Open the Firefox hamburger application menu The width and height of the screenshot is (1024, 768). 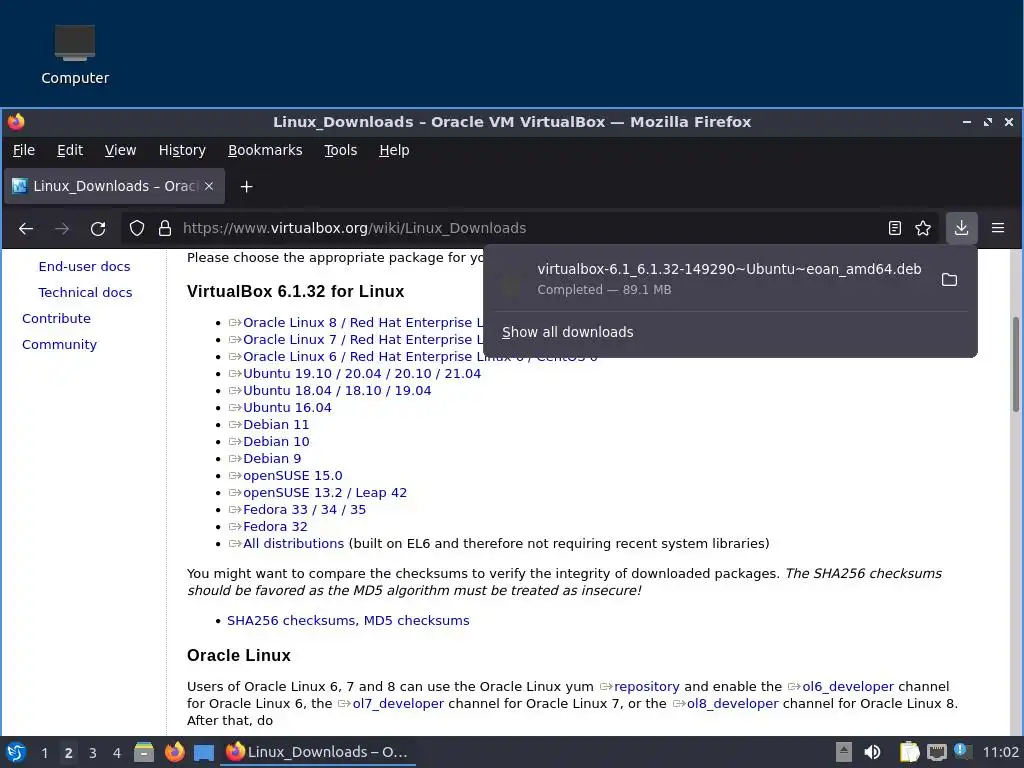[x=998, y=228]
